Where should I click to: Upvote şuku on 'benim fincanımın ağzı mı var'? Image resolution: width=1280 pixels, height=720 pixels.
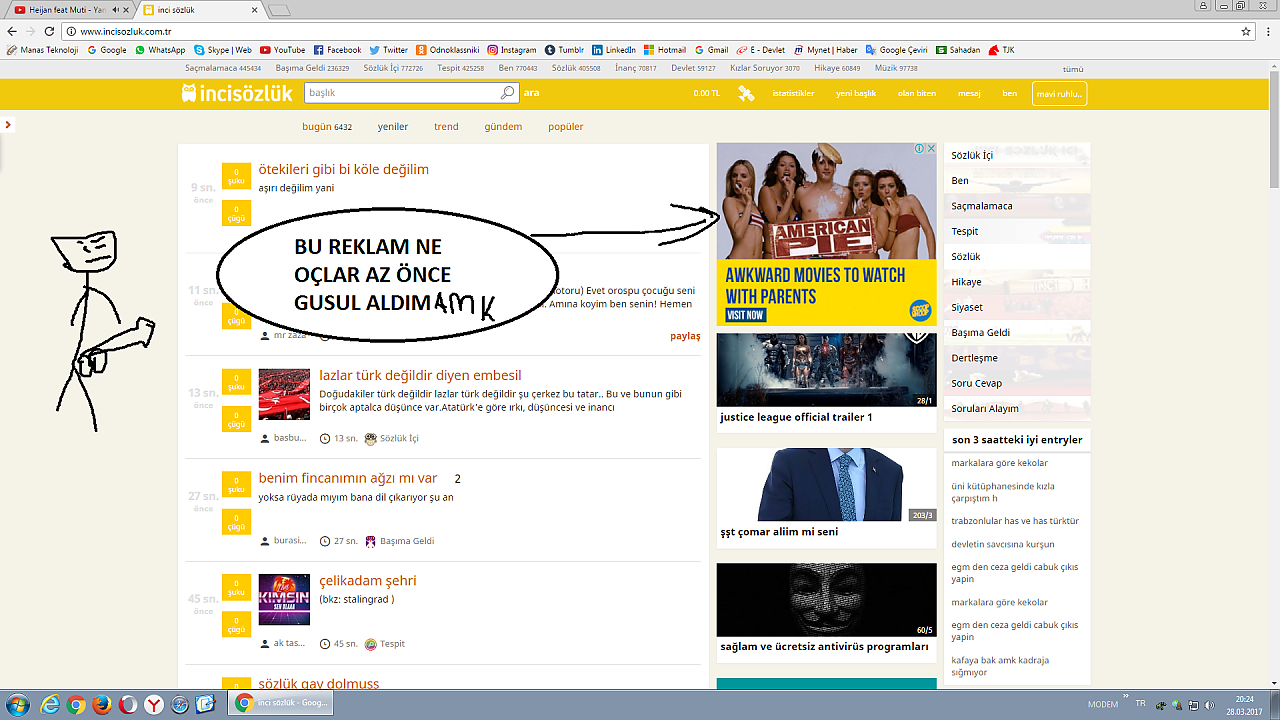(x=236, y=484)
